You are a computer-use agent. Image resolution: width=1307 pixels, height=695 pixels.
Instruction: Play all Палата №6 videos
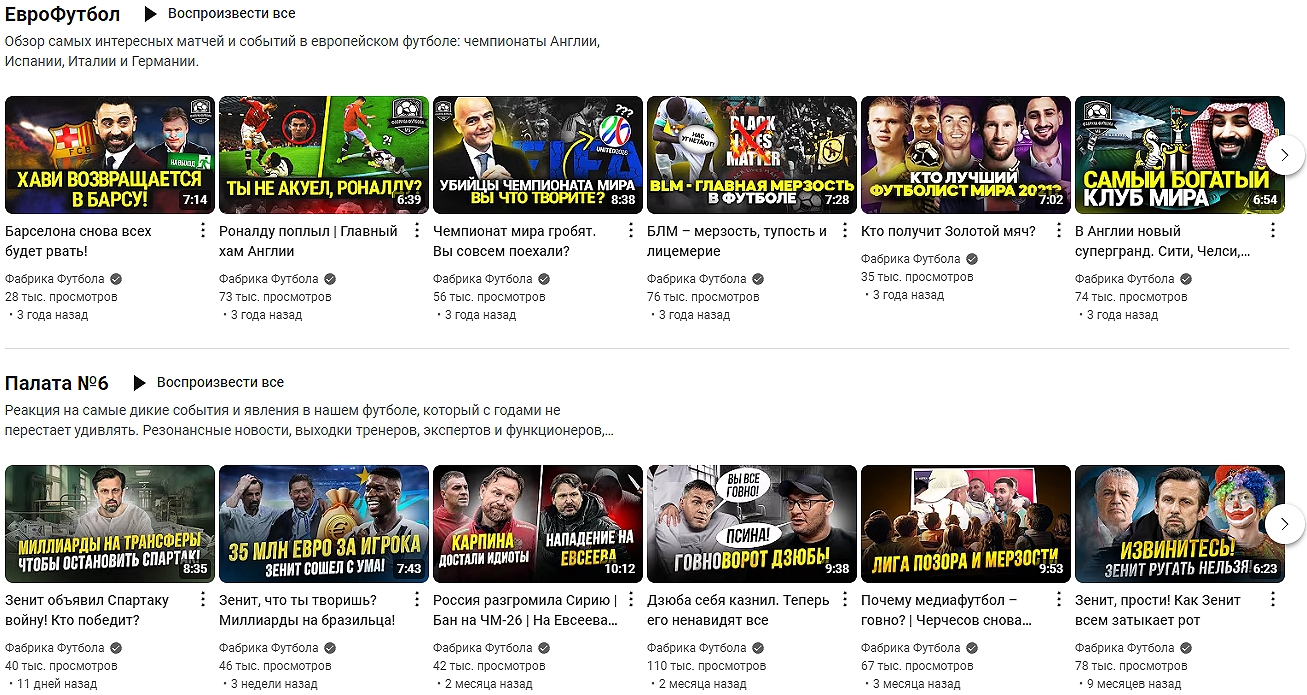tap(210, 383)
